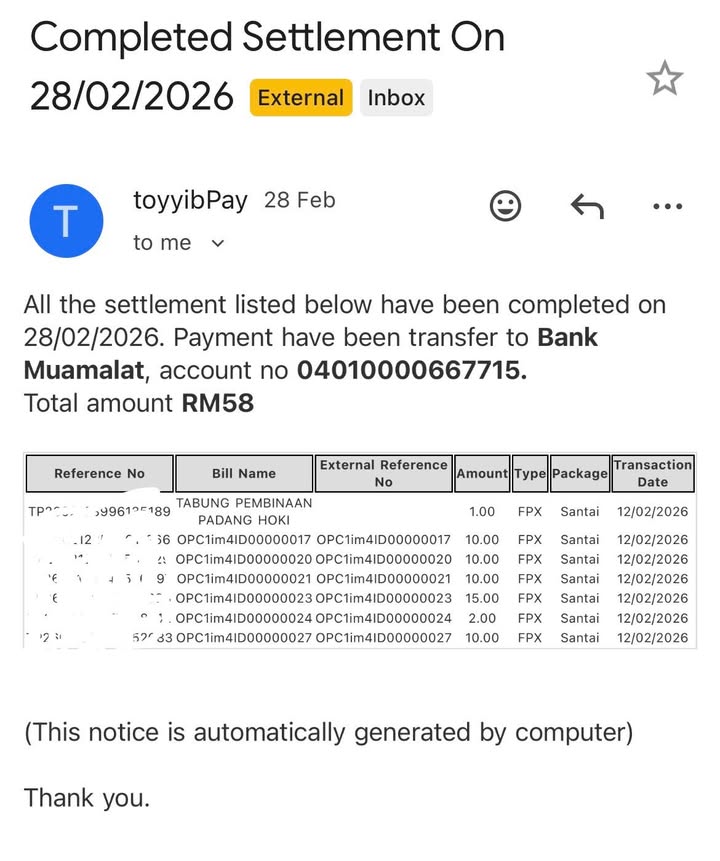Open the toyyibPay sender name
This screenshot has width=720, height=861.
(x=190, y=200)
